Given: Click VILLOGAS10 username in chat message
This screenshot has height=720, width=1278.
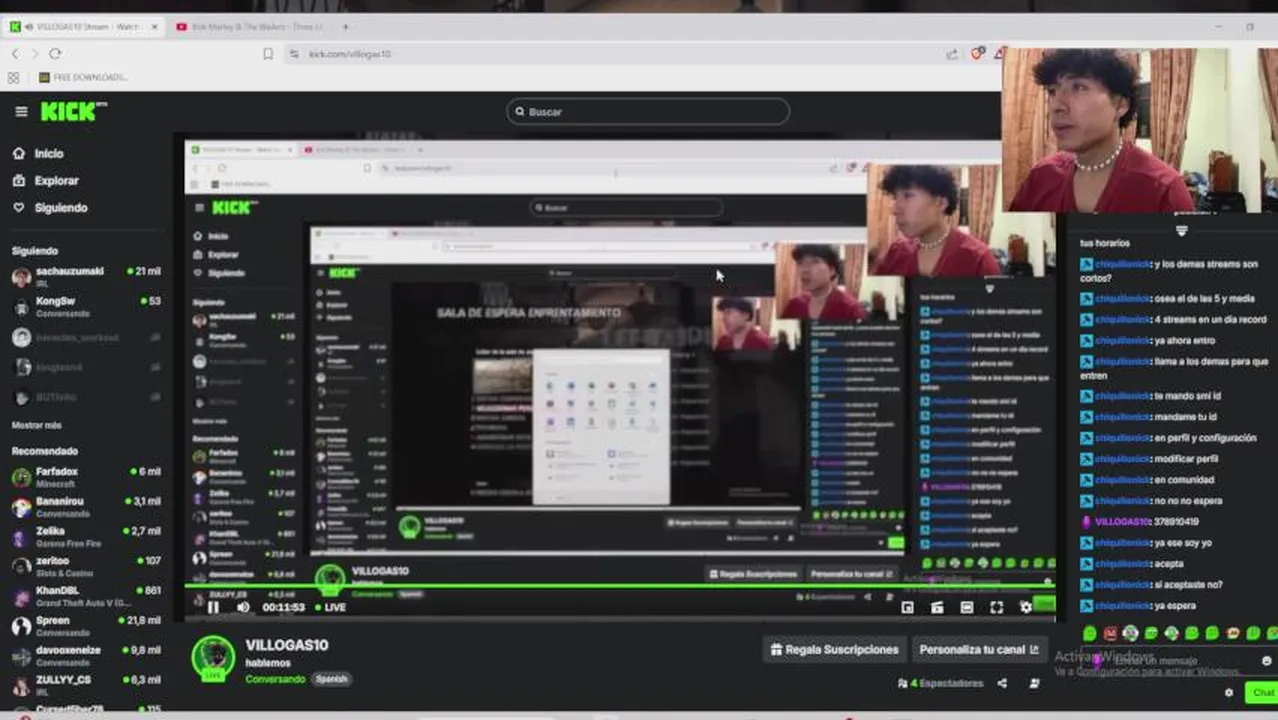Looking at the screenshot, I should click(x=1123, y=522).
